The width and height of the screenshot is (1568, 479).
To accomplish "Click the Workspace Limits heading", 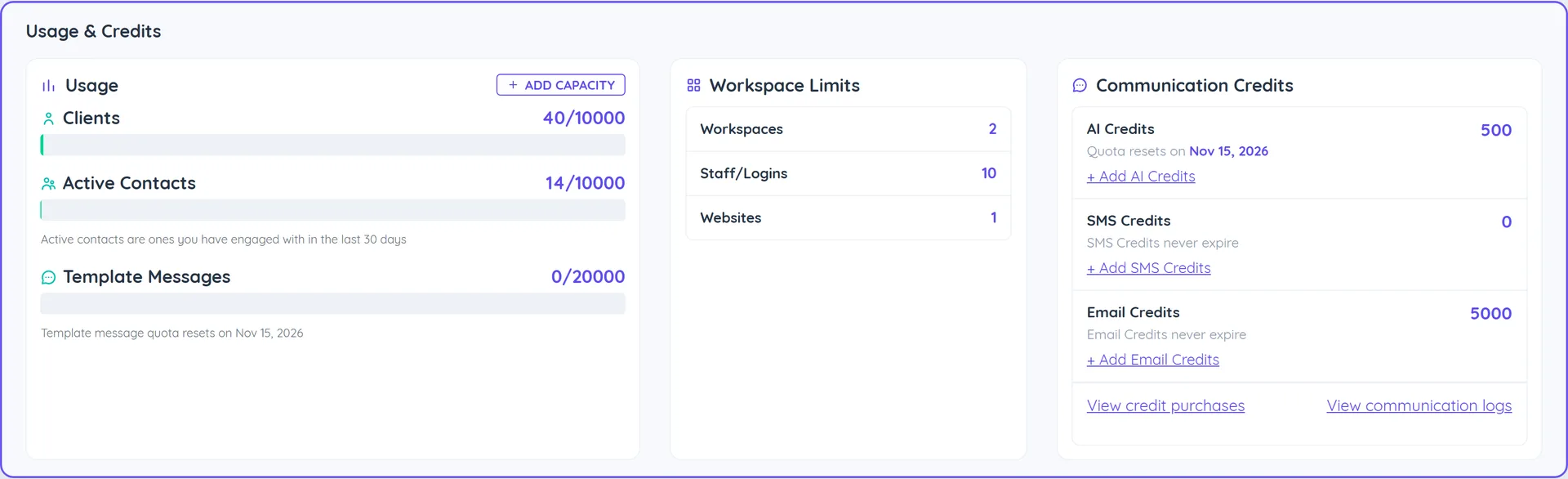I will pos(784,85).
